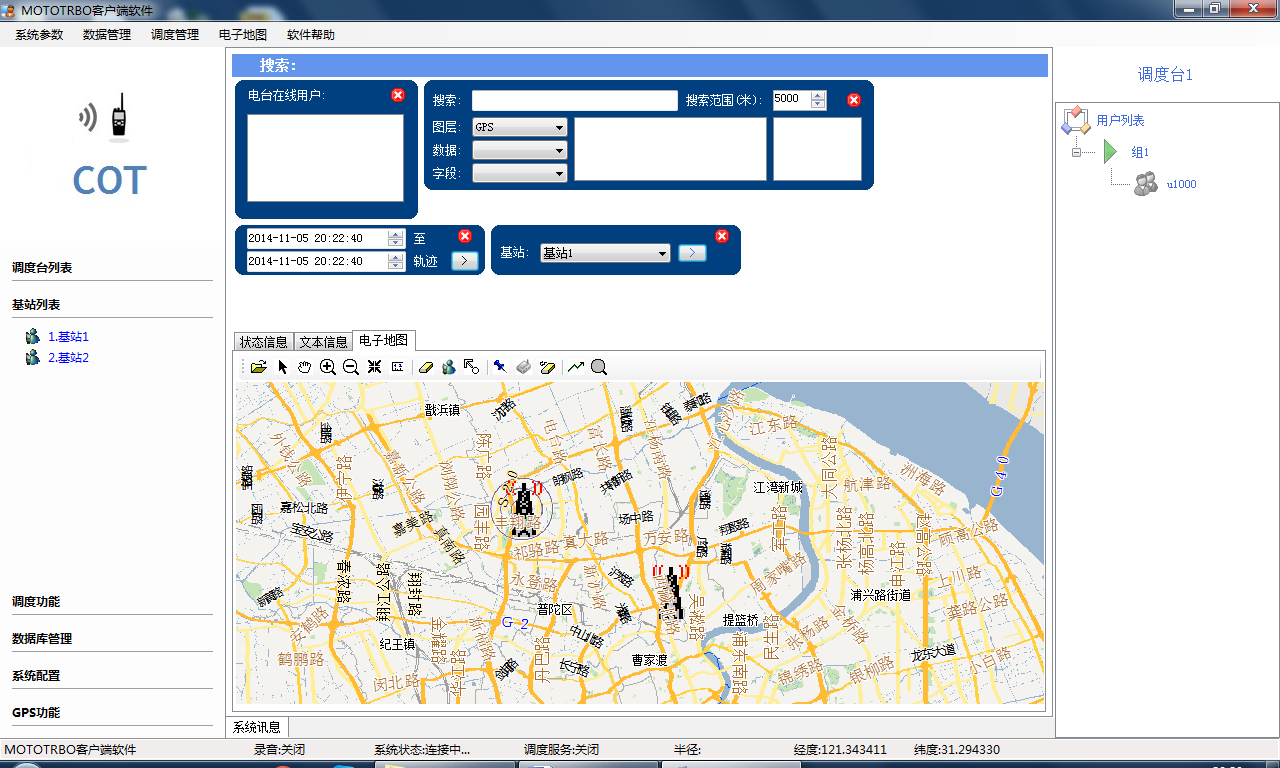
Task: Decrement the end datetime spinner
Action: pos(396,266)
